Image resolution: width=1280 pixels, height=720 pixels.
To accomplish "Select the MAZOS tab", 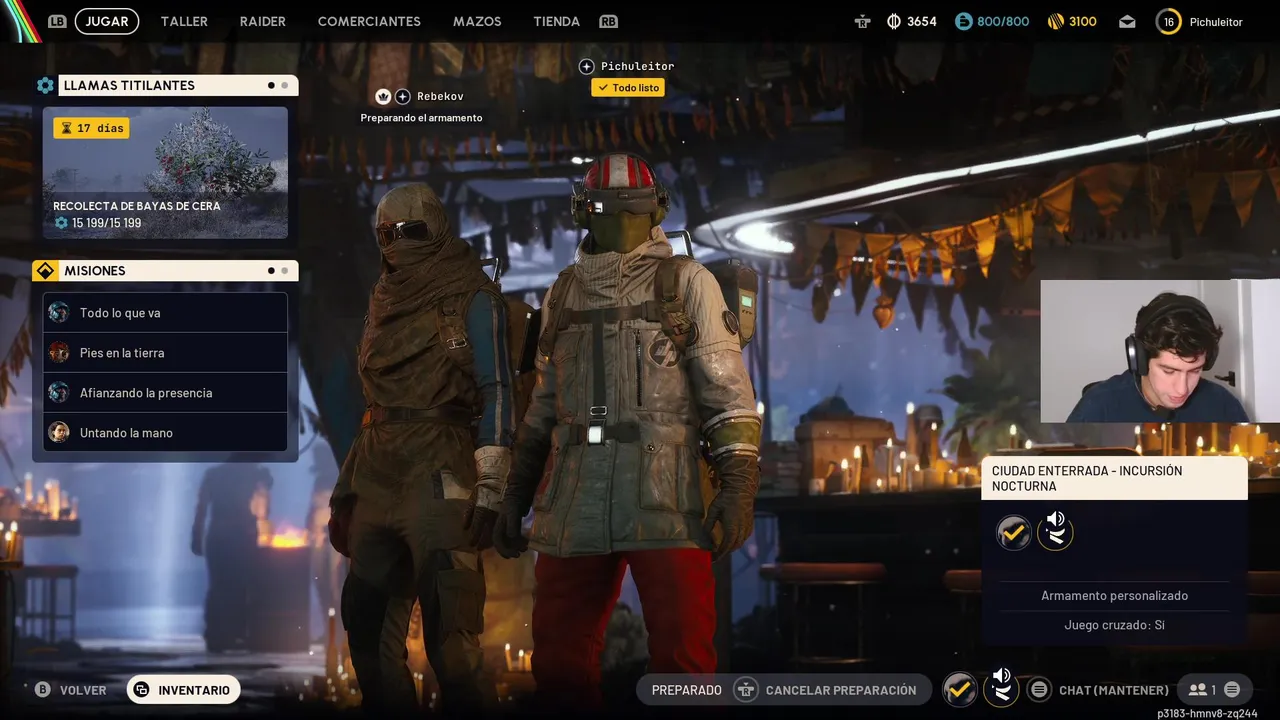I will tap(477, 21).
